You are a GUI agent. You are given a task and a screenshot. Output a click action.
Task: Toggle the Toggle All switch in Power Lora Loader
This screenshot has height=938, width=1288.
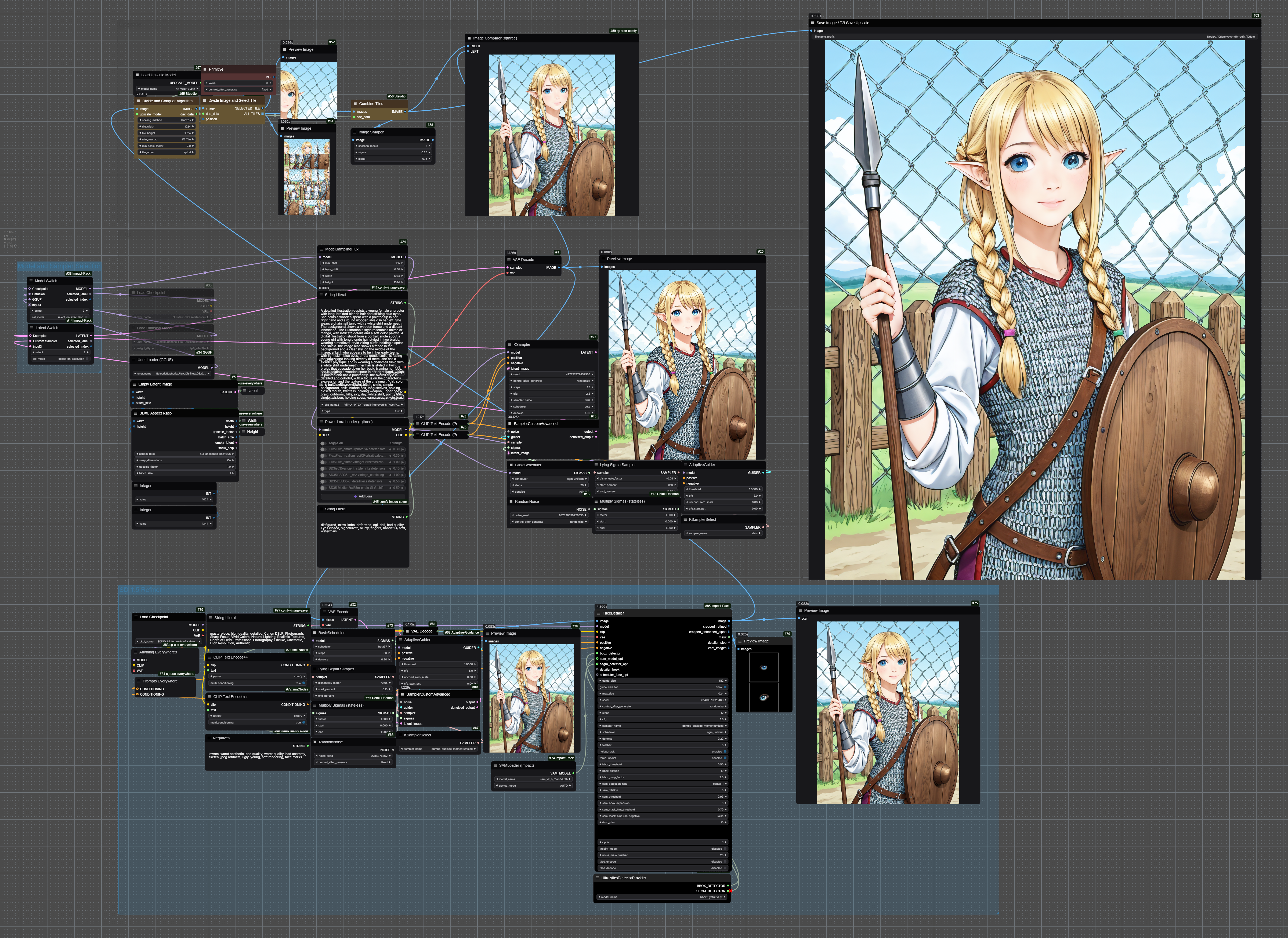click(323, 443)
